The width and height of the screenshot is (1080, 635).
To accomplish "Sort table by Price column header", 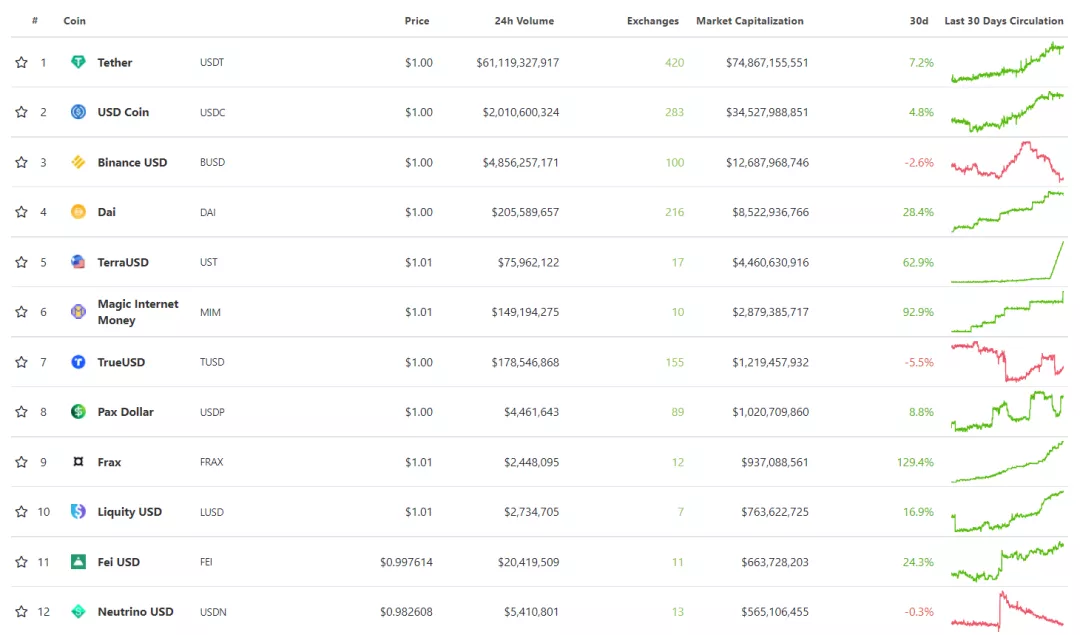I will click(x=417, y=21).
